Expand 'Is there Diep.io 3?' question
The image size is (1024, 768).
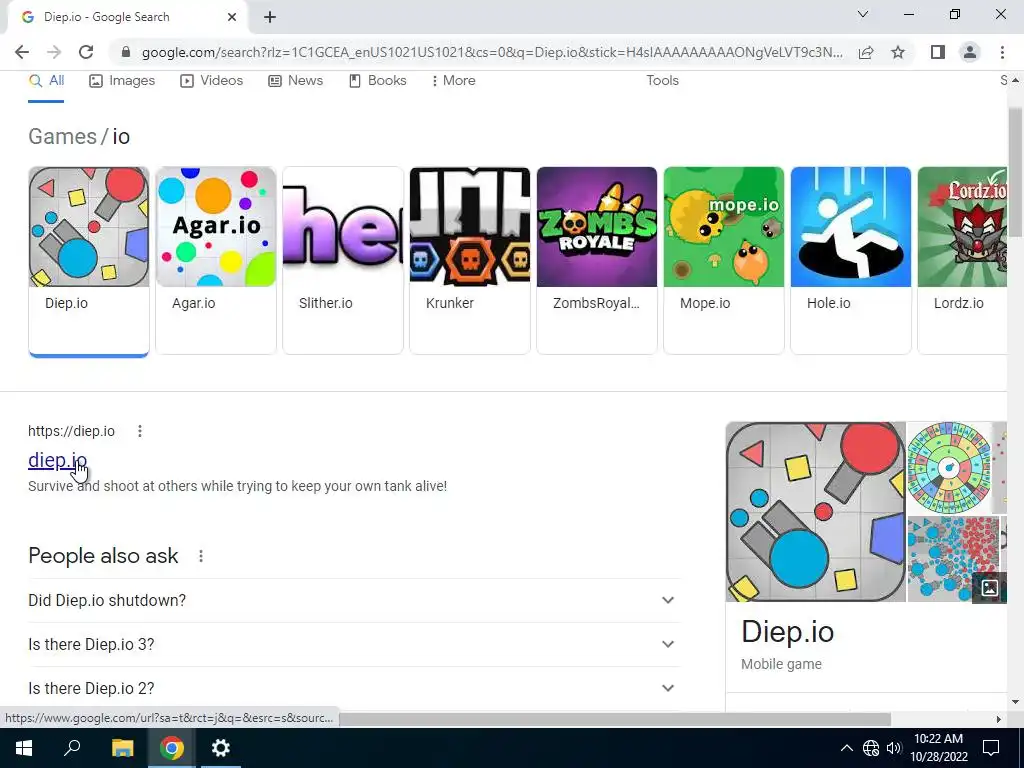[354, 645]
